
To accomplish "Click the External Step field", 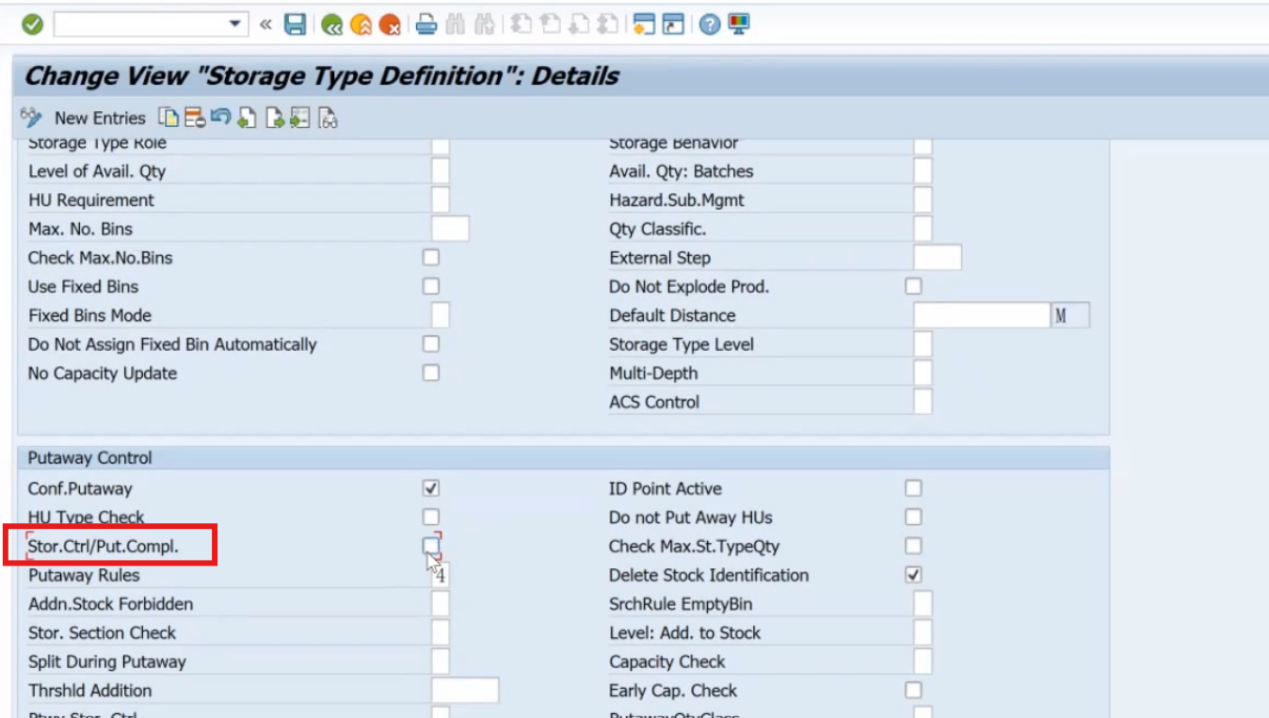I will (938, 257).
